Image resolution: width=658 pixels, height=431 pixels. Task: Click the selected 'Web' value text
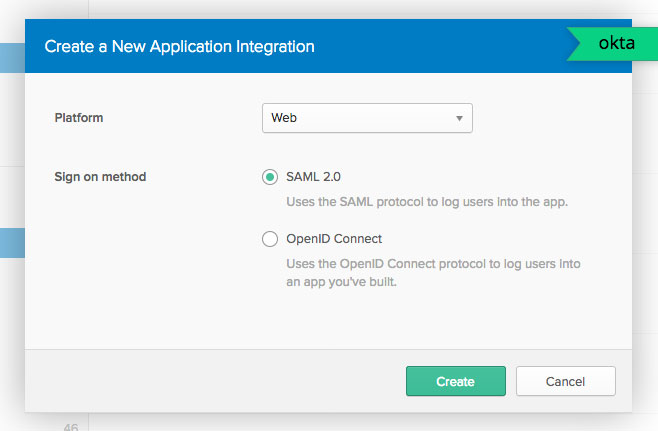pos(285,118)
